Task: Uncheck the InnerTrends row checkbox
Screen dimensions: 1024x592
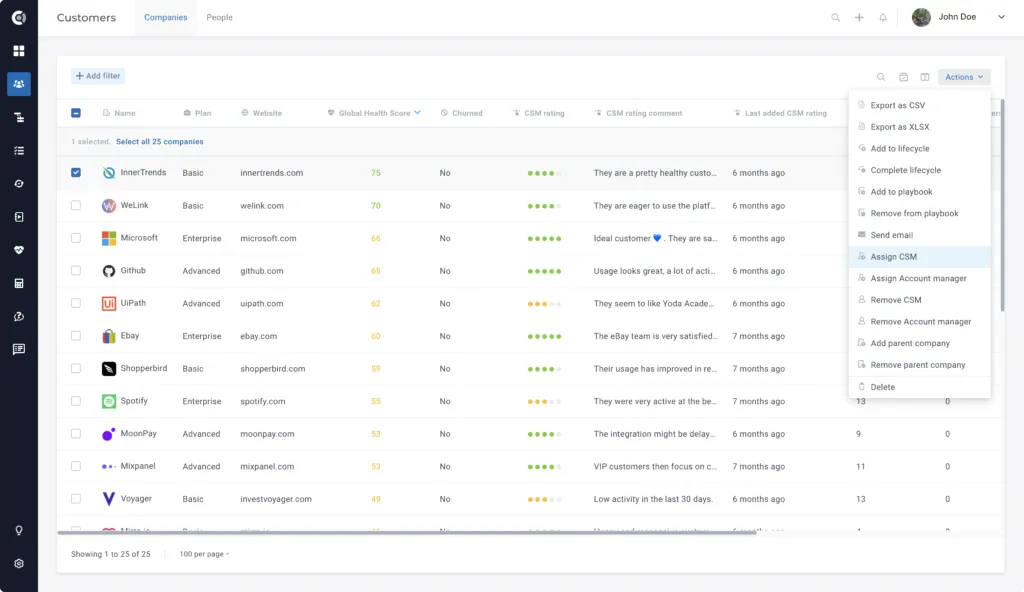Action: [x=76, y=173]
